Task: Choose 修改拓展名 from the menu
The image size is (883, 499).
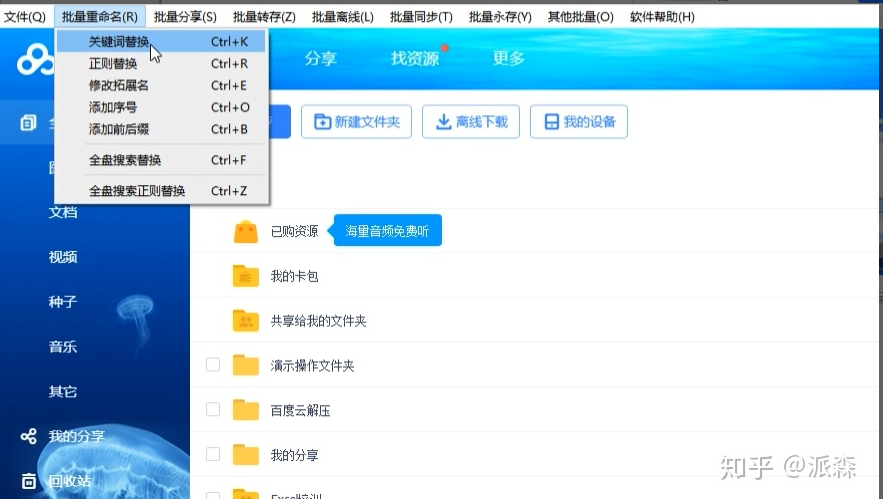Action: point(161,86)
